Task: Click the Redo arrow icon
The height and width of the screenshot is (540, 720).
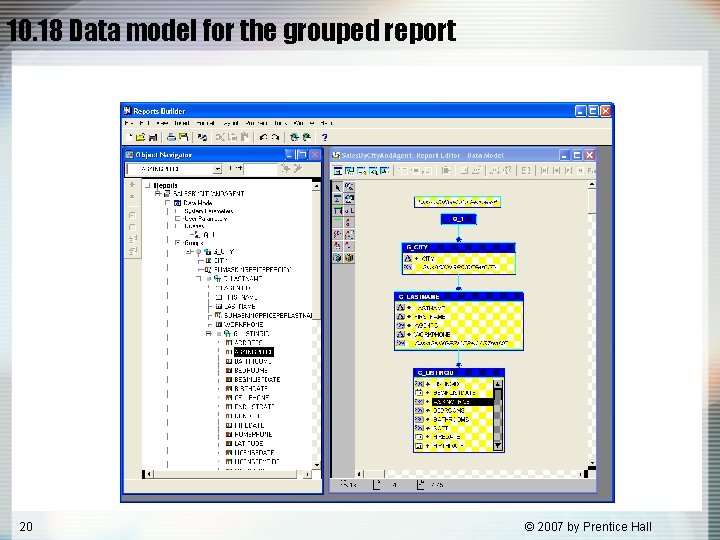Action: (x=276, y=137)
